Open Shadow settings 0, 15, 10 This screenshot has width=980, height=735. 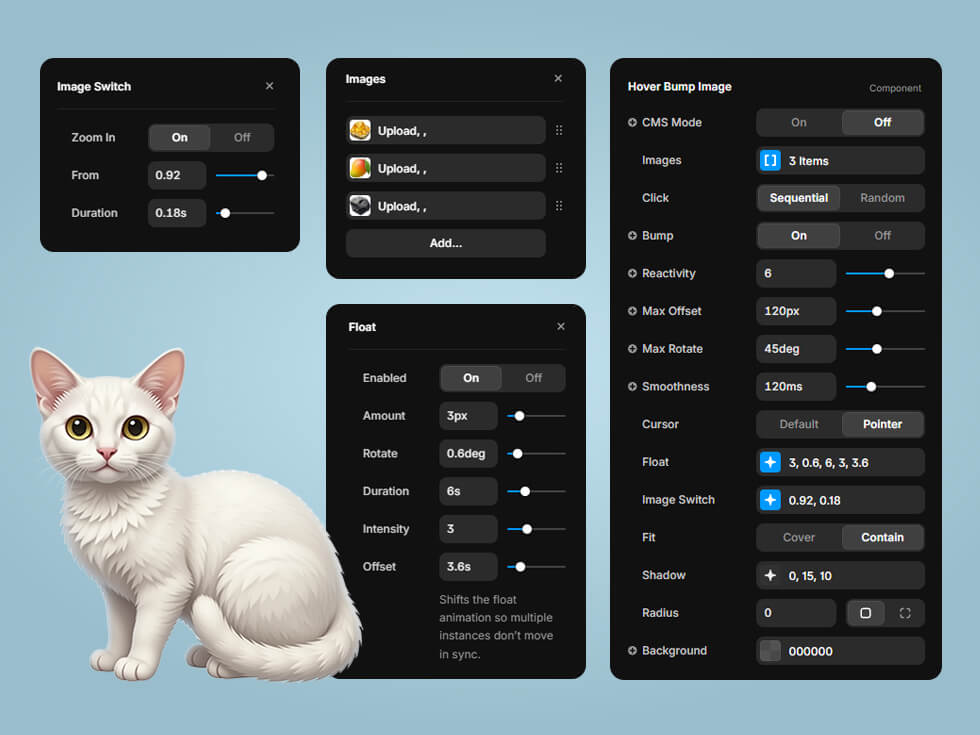click(840, 576)
